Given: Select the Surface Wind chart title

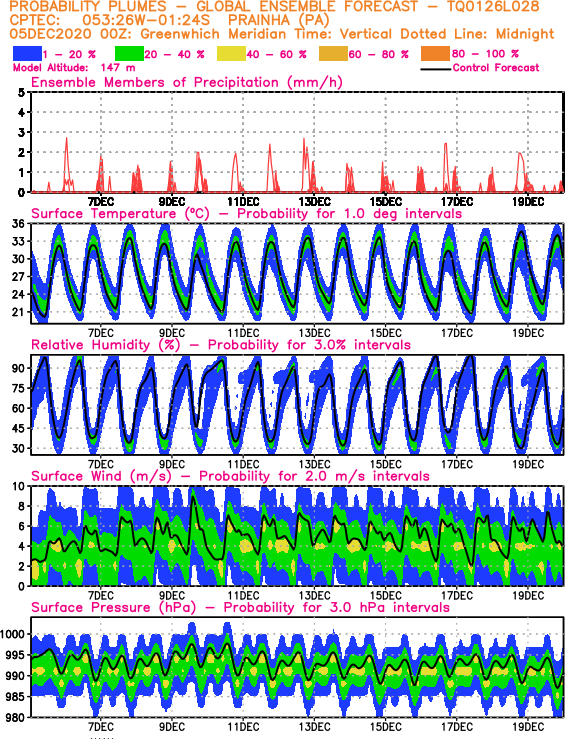Looking at the screenshot, I should [x=230, y=476].
